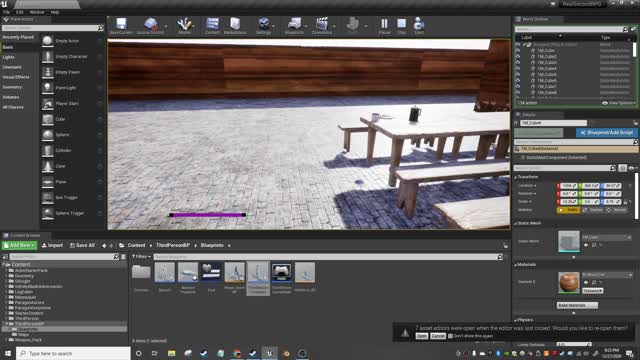Click the Save Current toolbar icon
640x360 pixels.
tap(121, 25)
